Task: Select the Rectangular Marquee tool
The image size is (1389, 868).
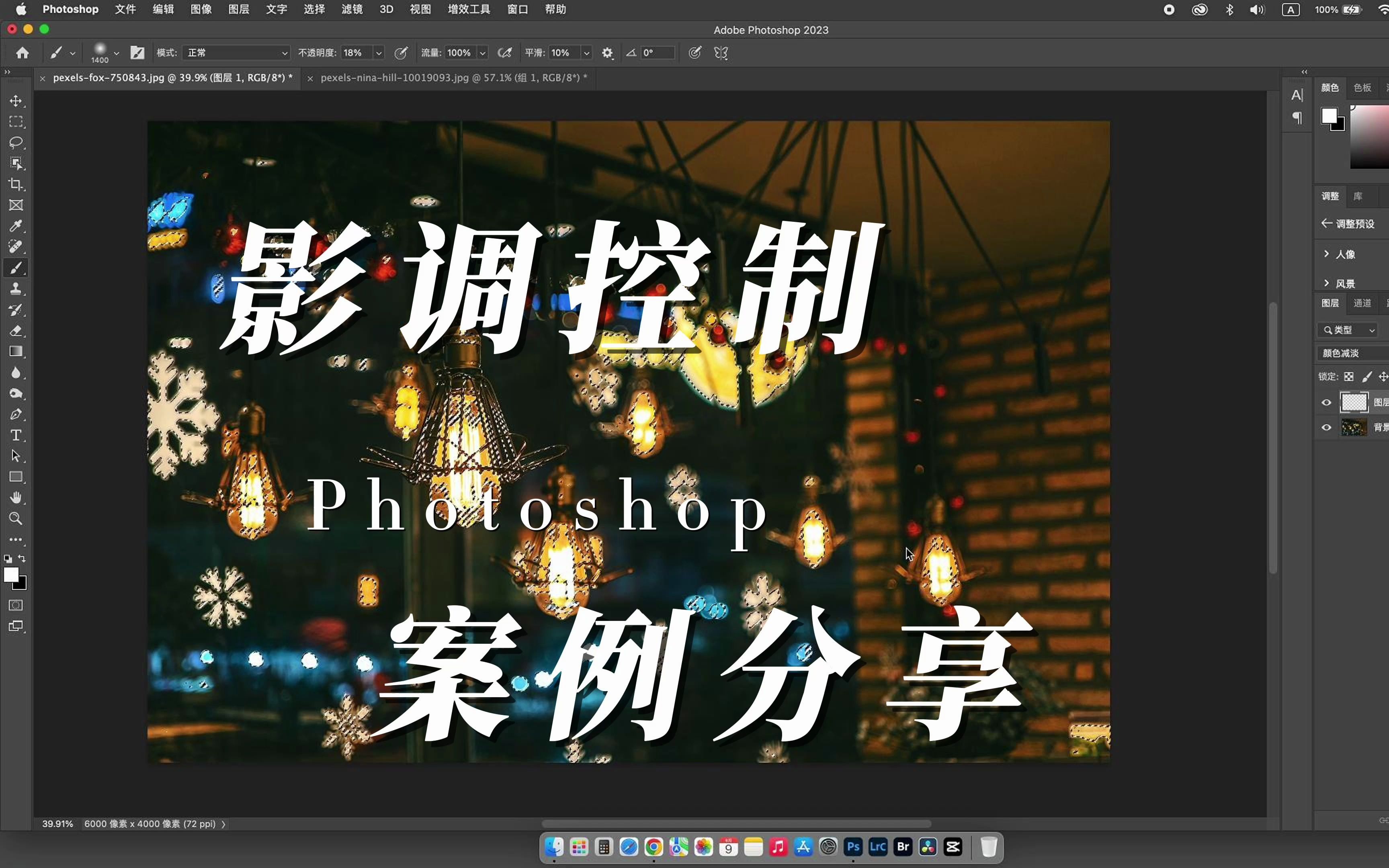Action: point(16,122)
